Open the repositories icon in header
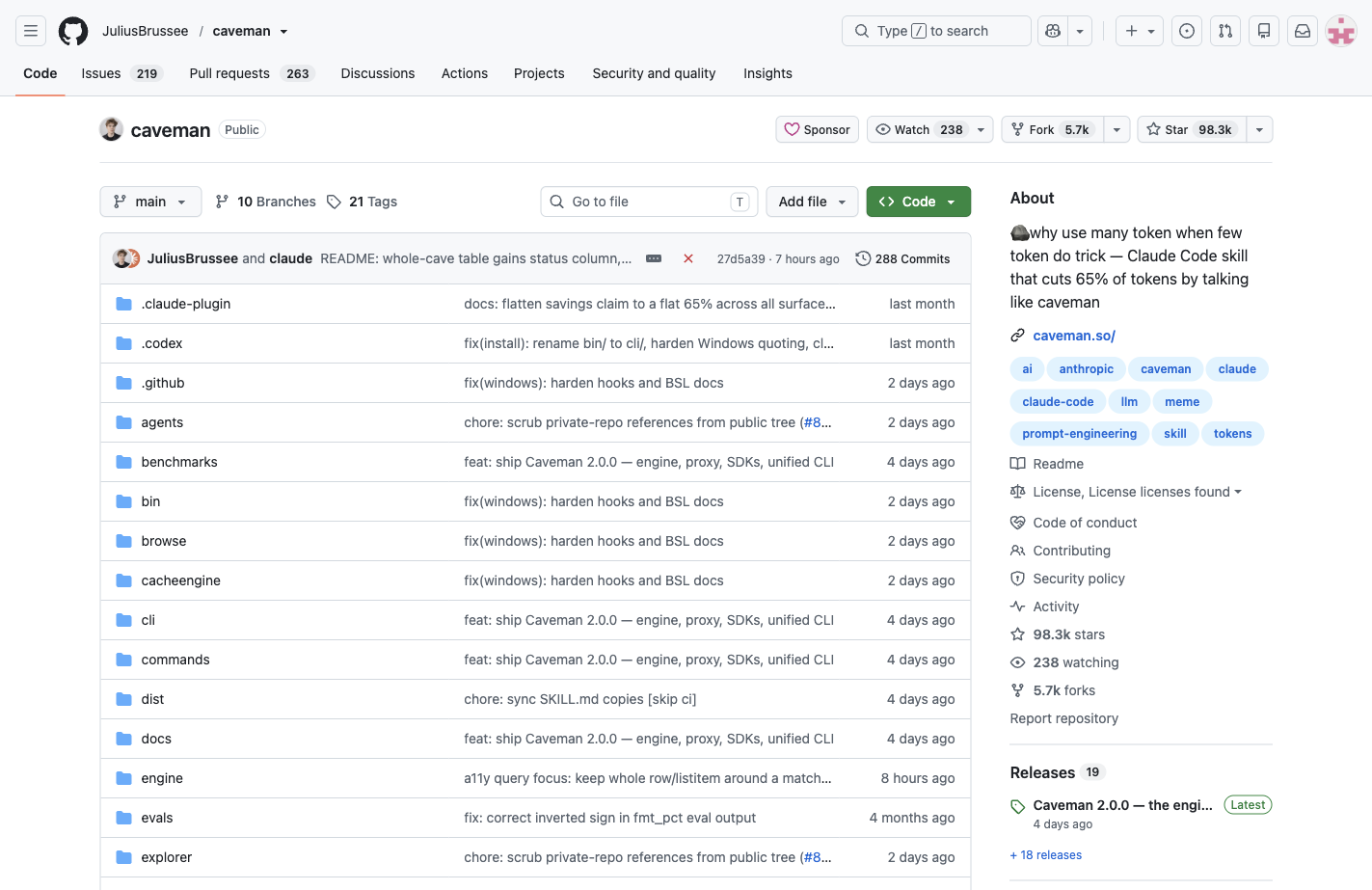The height and width of the screenshot is (890, 1372). 1264,31
